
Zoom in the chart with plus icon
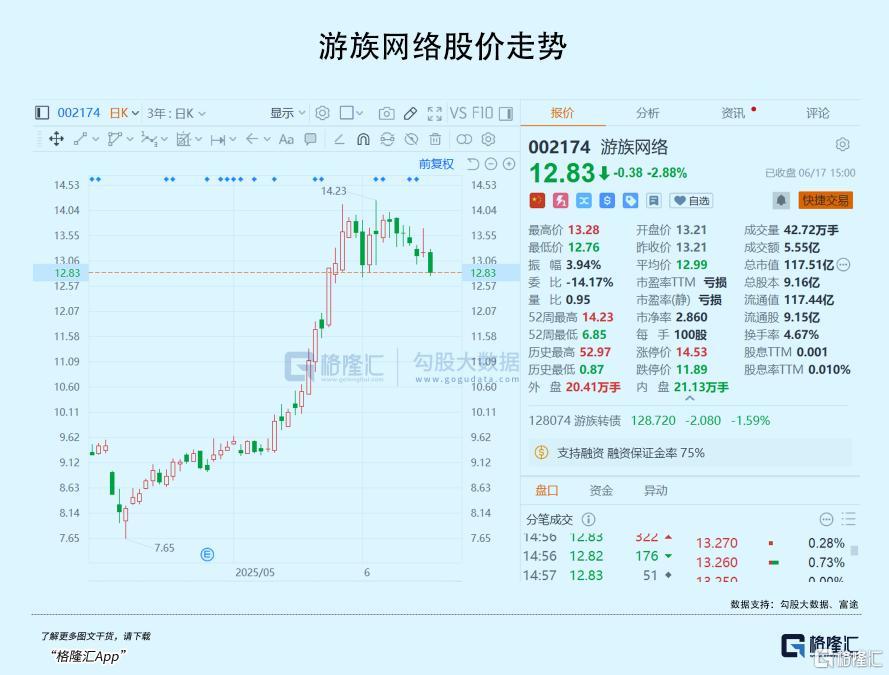point(509,164)
